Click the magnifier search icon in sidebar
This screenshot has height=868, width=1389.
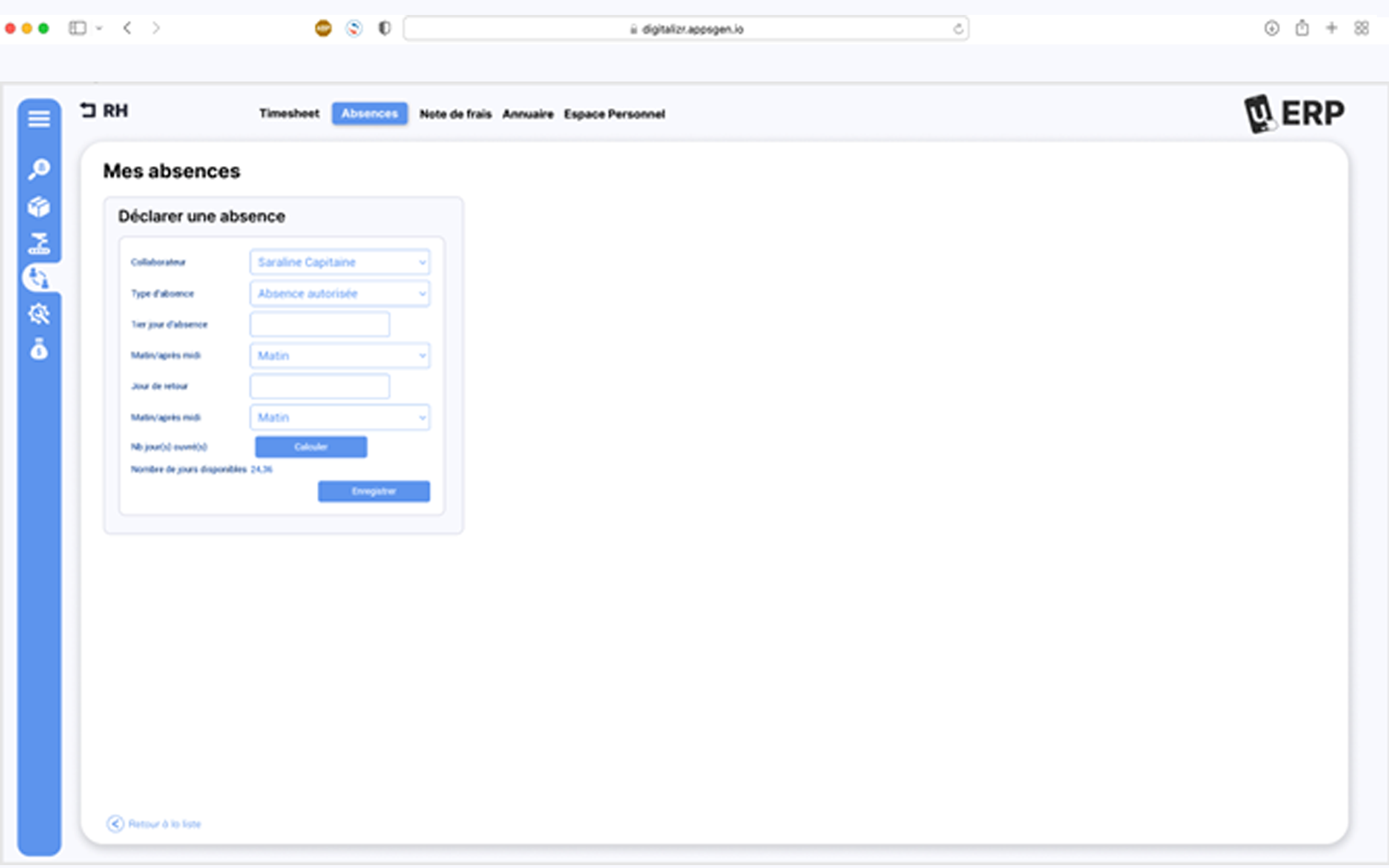click(39, 169)
